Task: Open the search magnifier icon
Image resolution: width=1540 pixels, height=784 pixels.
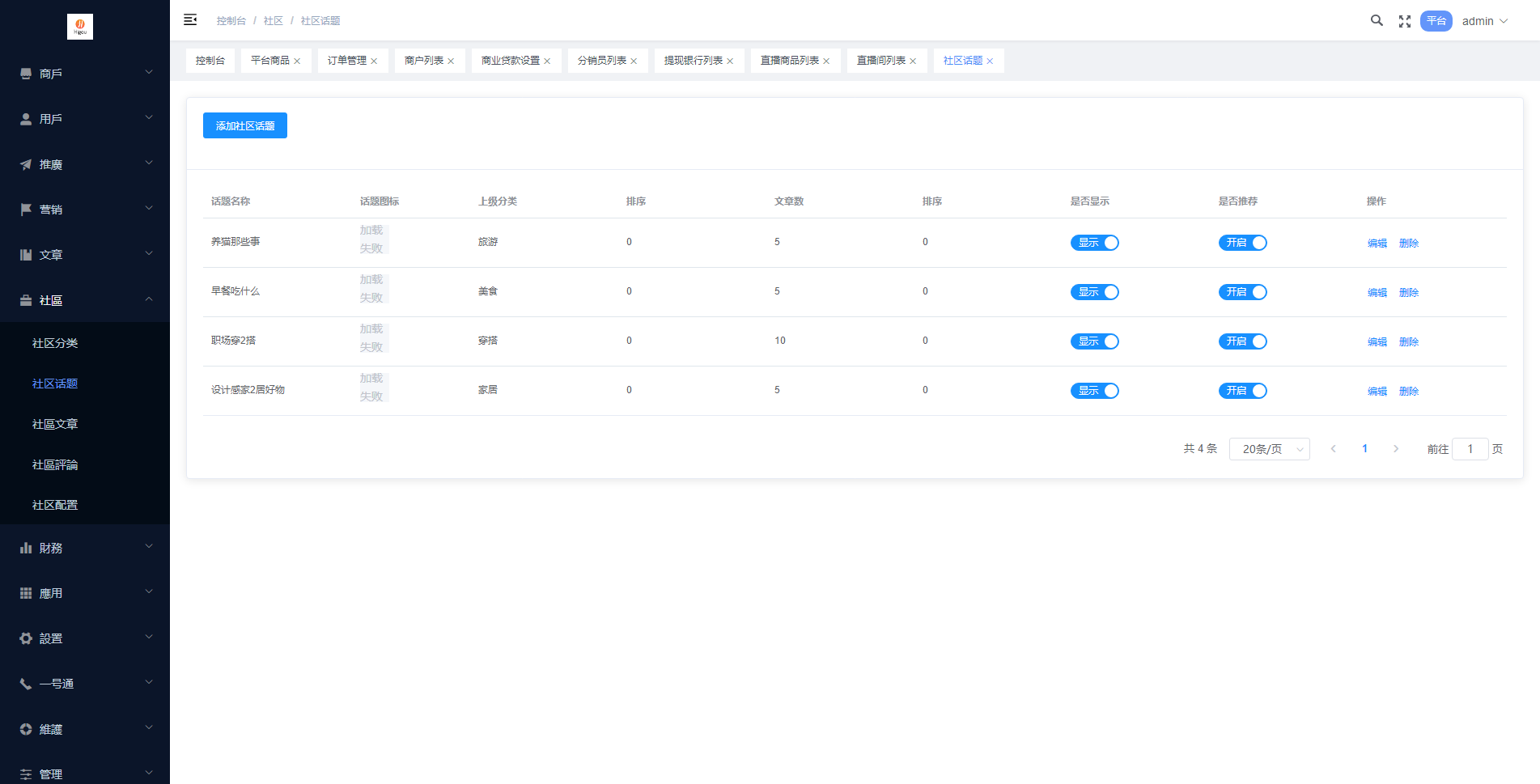Action: pyautogui.click(x=1376, y=21)
